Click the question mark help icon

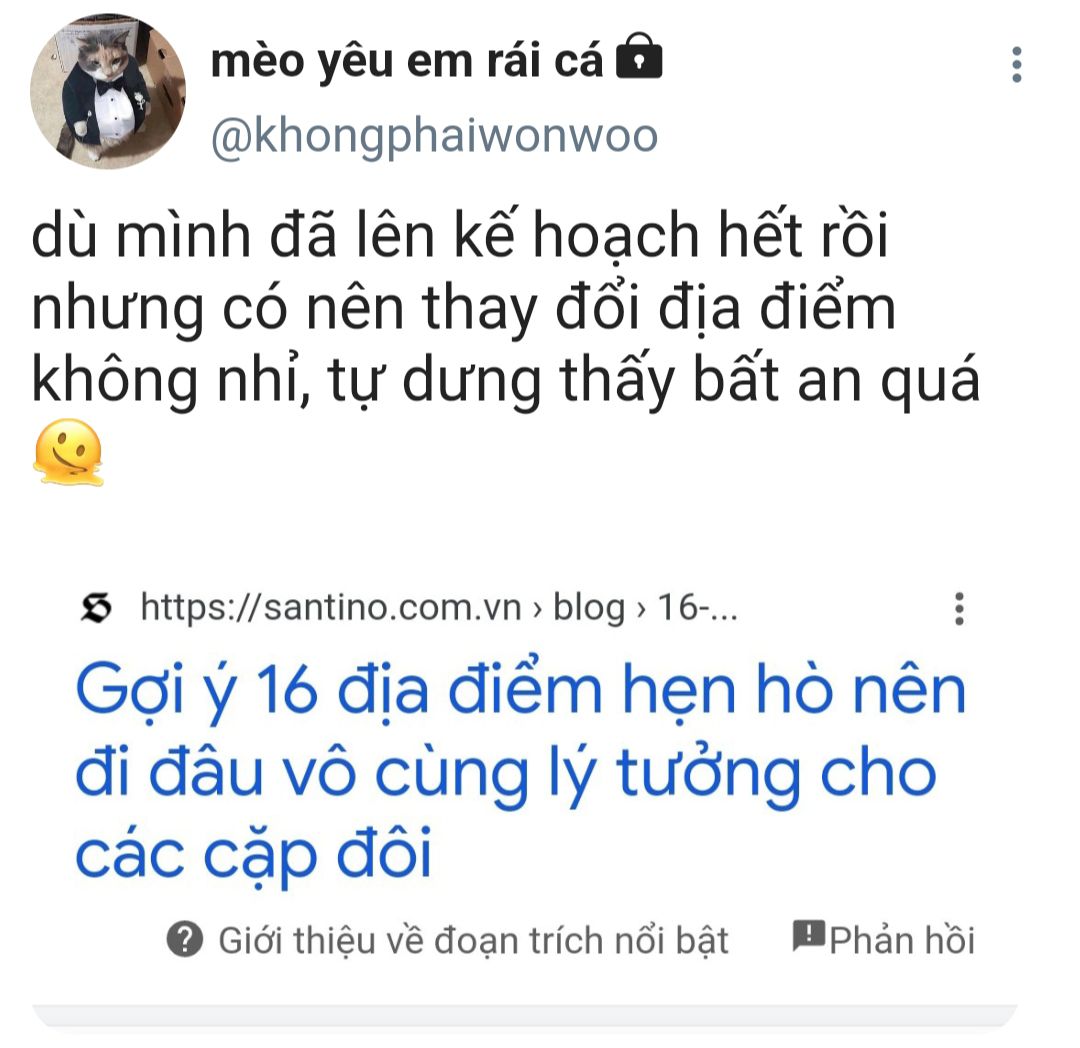(185, 939)
